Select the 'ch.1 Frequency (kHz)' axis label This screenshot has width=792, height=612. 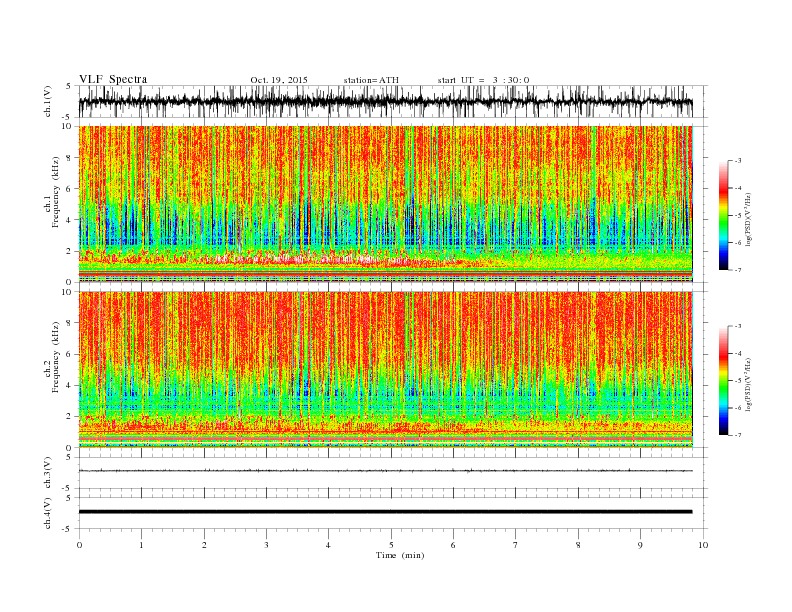52,192
